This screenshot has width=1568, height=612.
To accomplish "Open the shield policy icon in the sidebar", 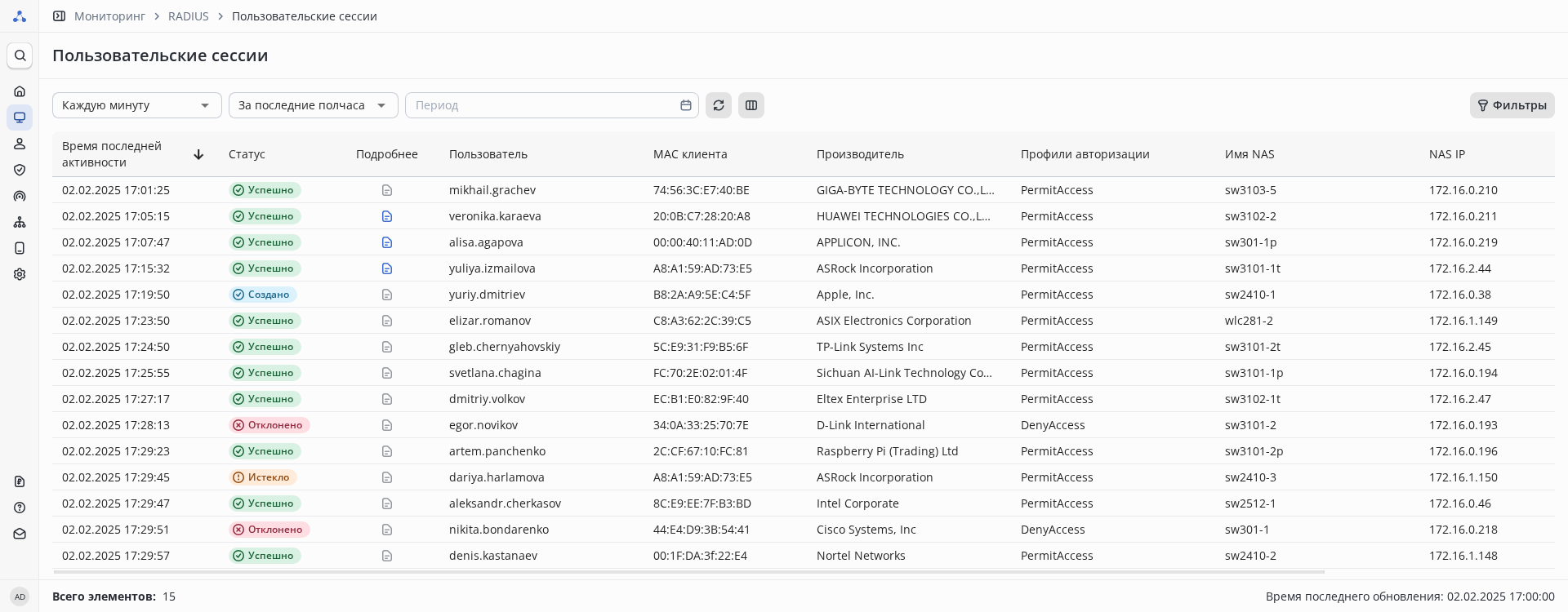I will [20, 170].
